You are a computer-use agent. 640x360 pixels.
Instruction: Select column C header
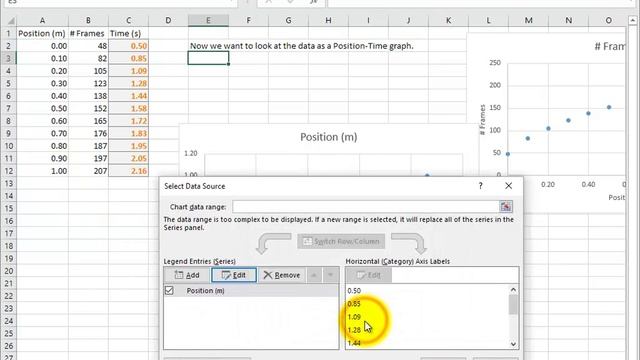[129, 20]
